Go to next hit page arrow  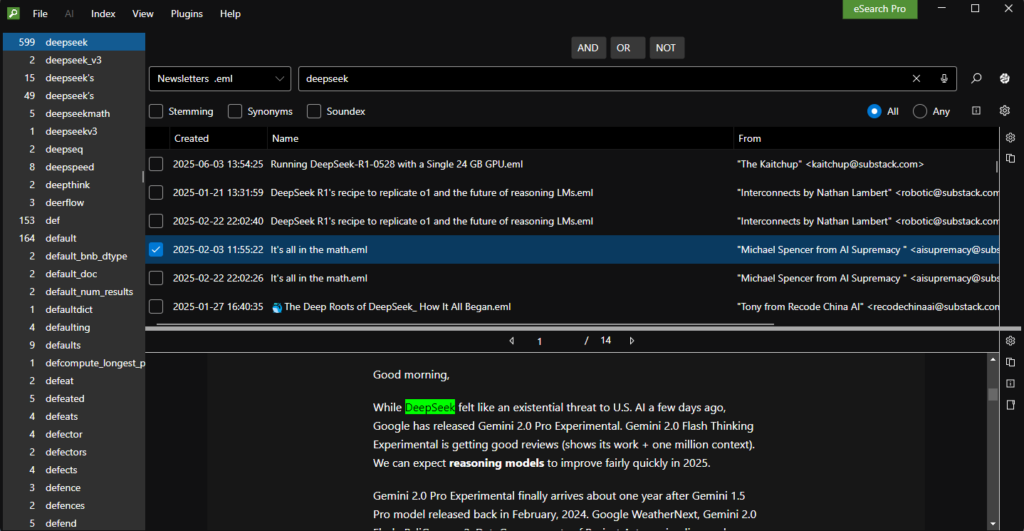(x=632, y=341)
